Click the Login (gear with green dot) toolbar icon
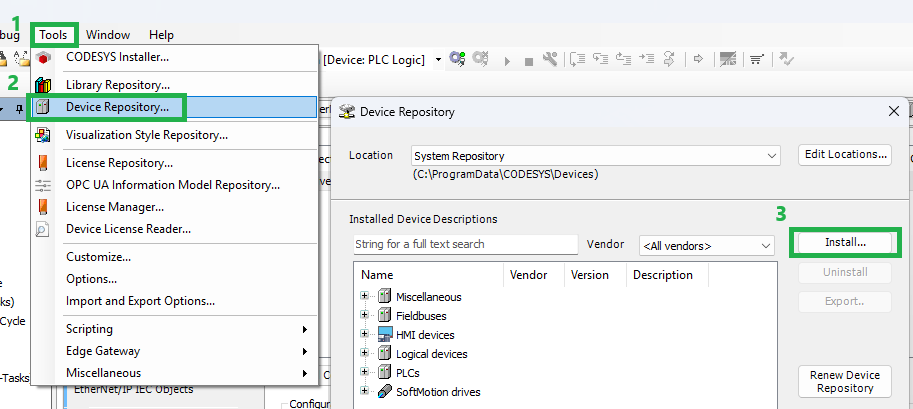 pos(457,59)
